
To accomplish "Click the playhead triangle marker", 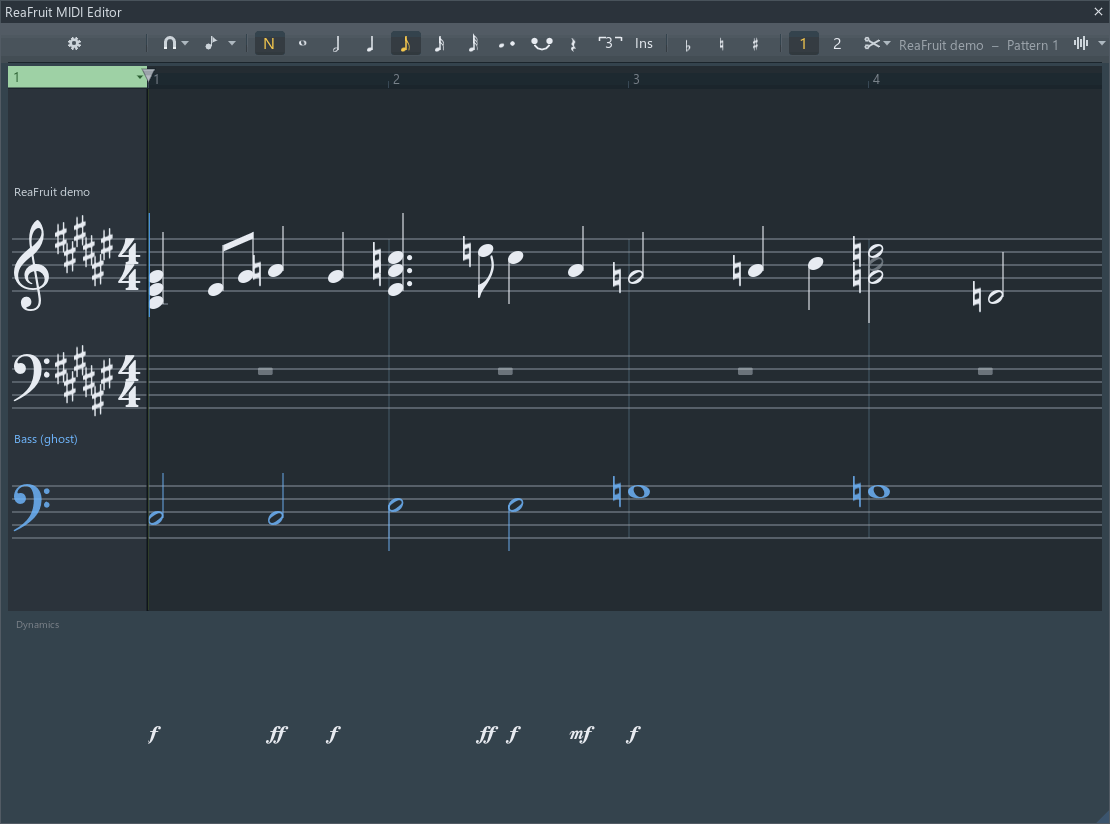I will (148, 74).
